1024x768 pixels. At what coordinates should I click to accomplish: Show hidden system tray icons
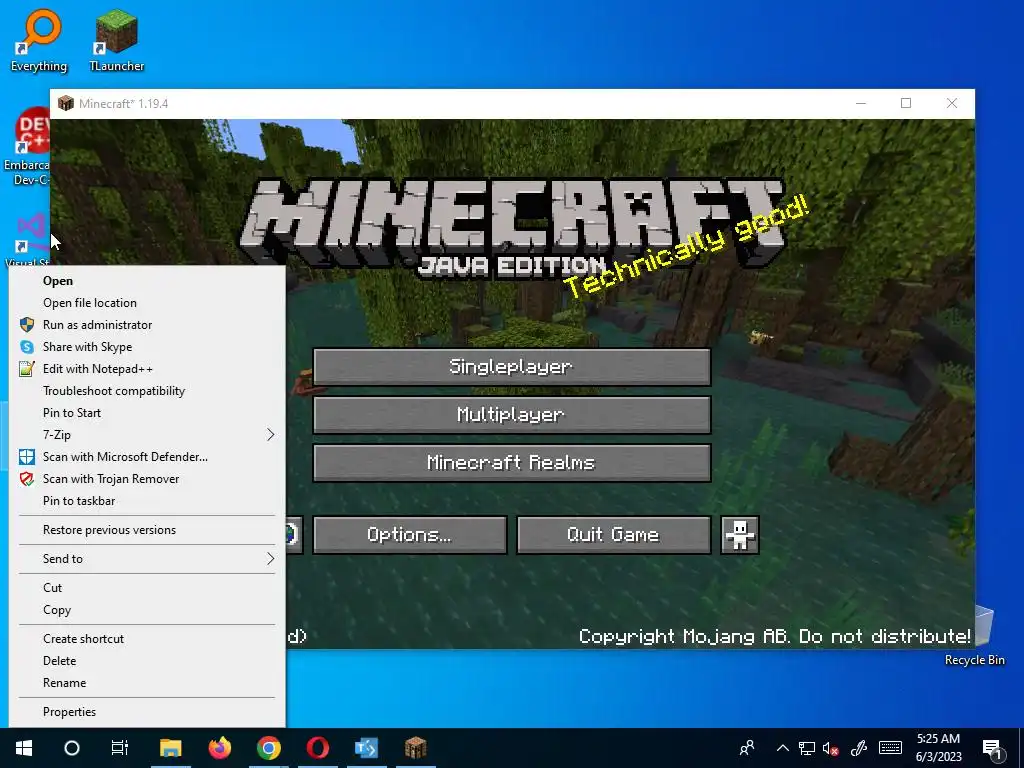pos(782,748)
